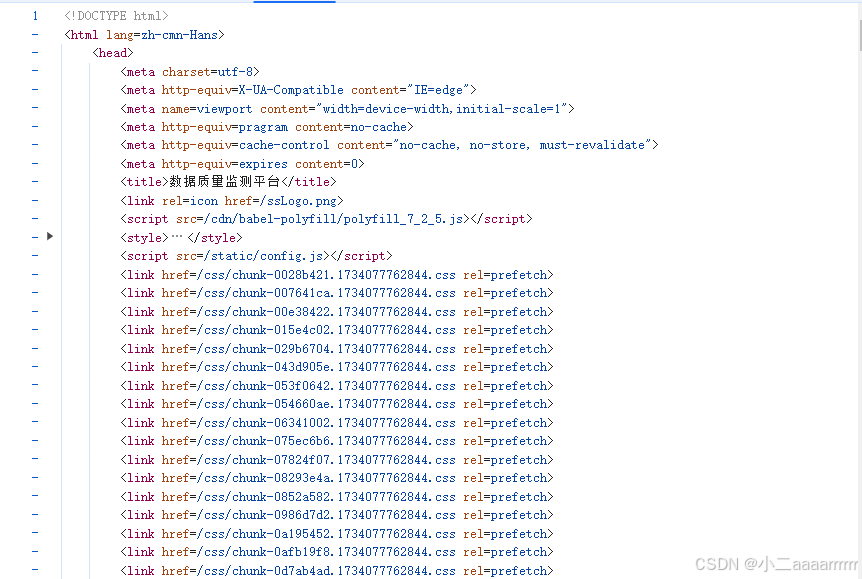Image resolution: width=862 pixels, height=579 pixels.
Task: Click the closing style tag
Action: click(215, 238)
